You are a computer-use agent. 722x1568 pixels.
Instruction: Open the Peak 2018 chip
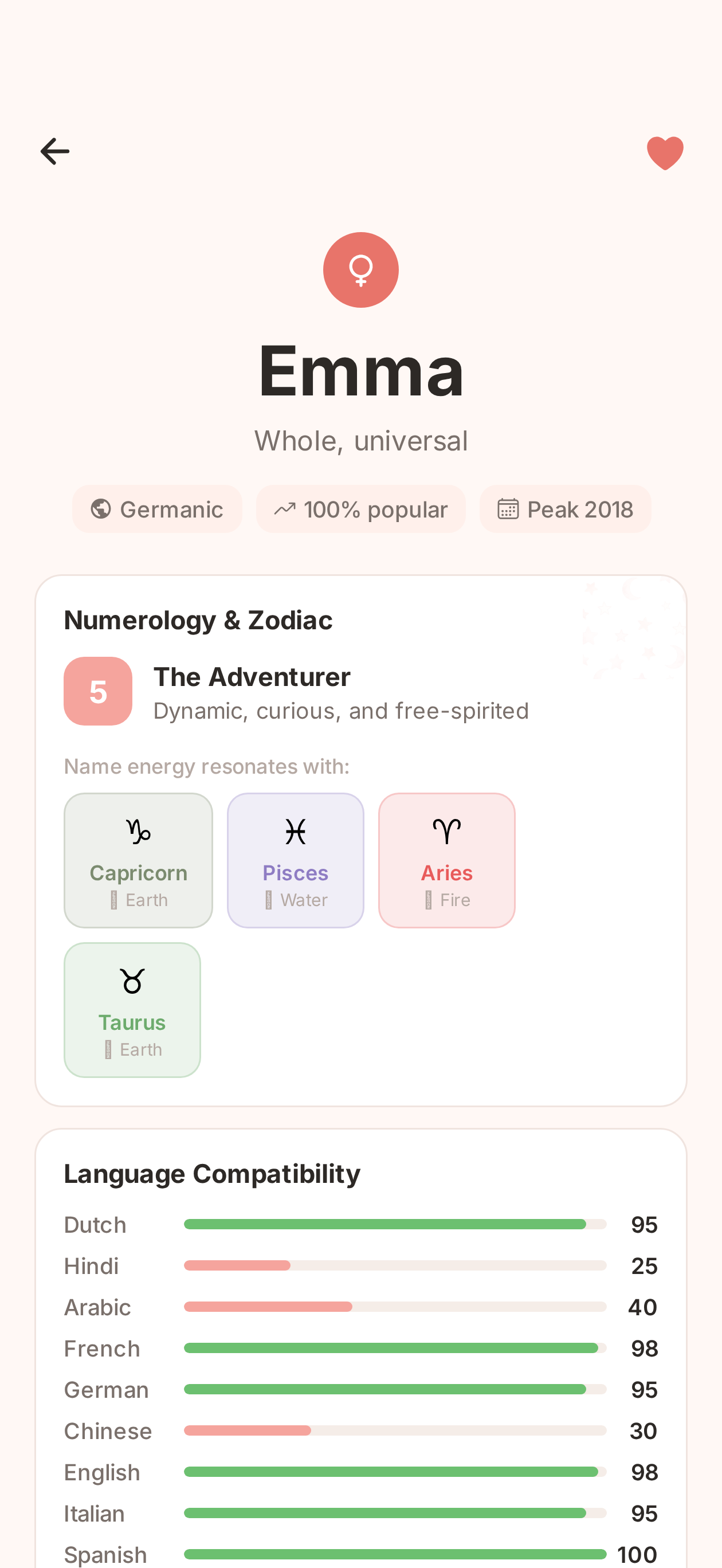pos(565,509)
